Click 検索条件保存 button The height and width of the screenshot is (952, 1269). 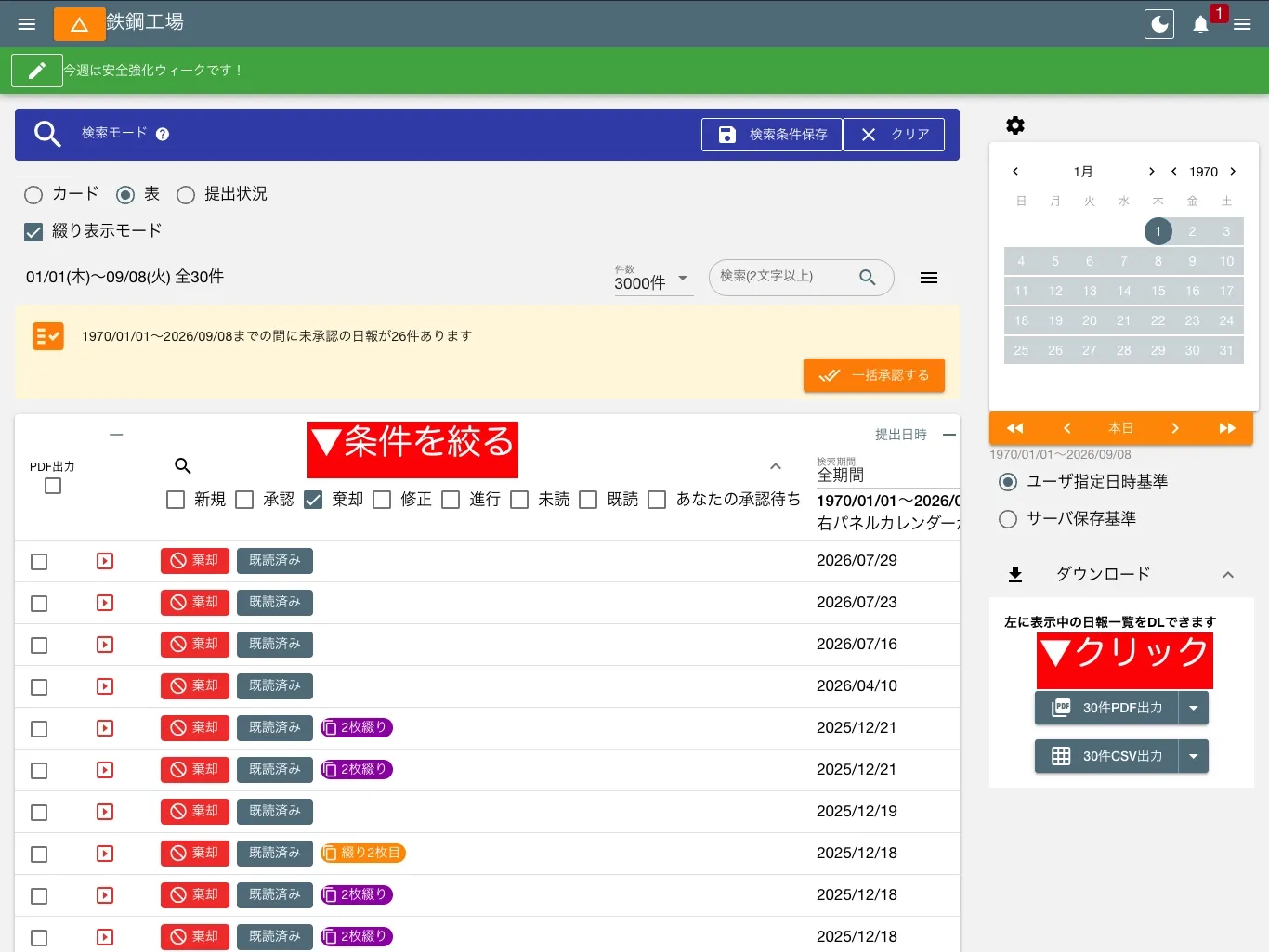tap(772, 135)
